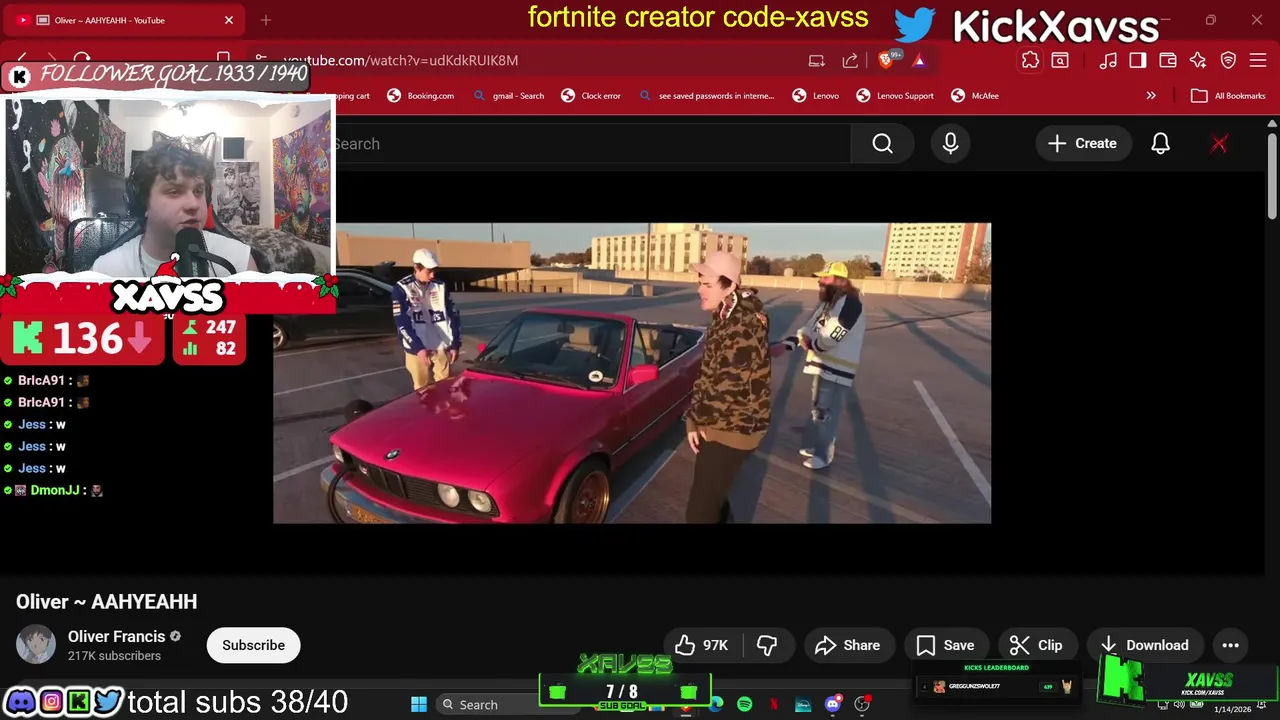The image size is (1280, 720).
Task: Open the Lenovo bookmark
Action: click(x=816, y=96)
